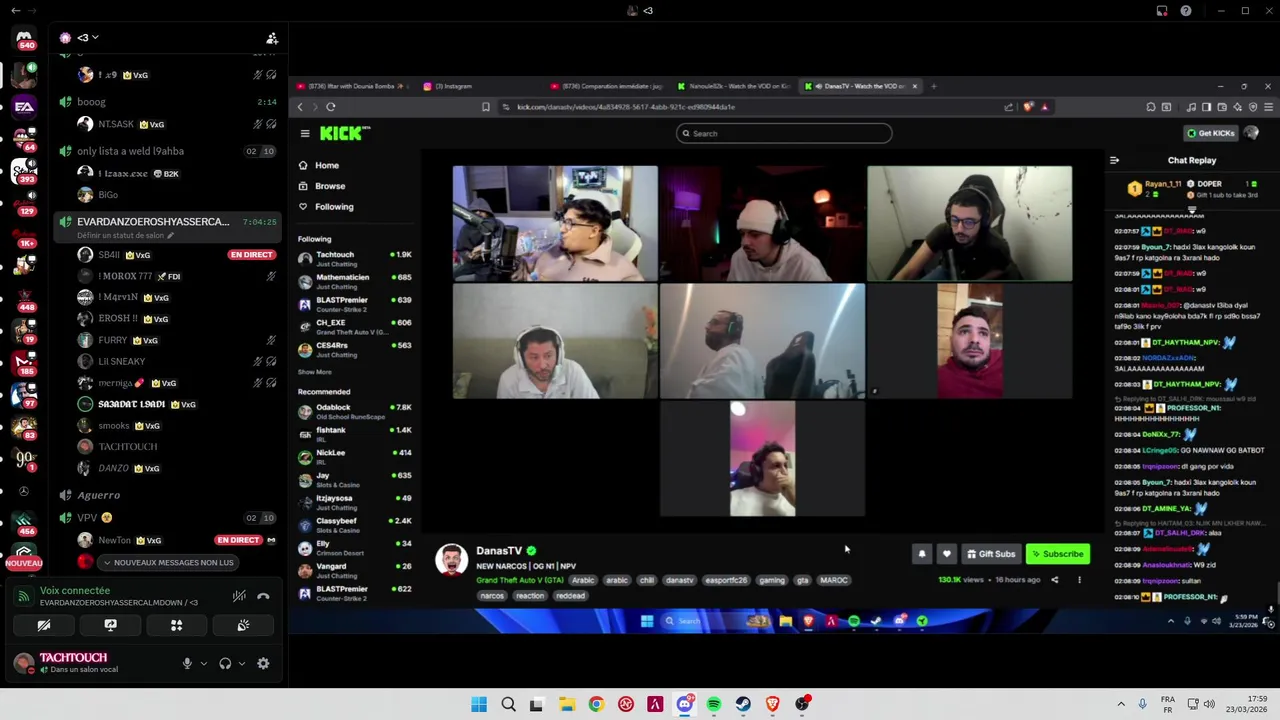The height and width of the screenshot is (720, 1280).
Task: Open File Explorer from taskbar
Action: pyautogui.click(x=566, y=704)
